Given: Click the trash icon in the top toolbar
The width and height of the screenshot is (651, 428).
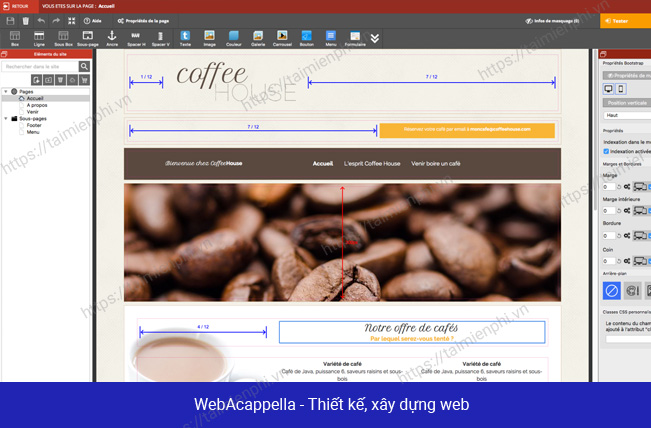Looking at the screenshot, I should (26, 21).
